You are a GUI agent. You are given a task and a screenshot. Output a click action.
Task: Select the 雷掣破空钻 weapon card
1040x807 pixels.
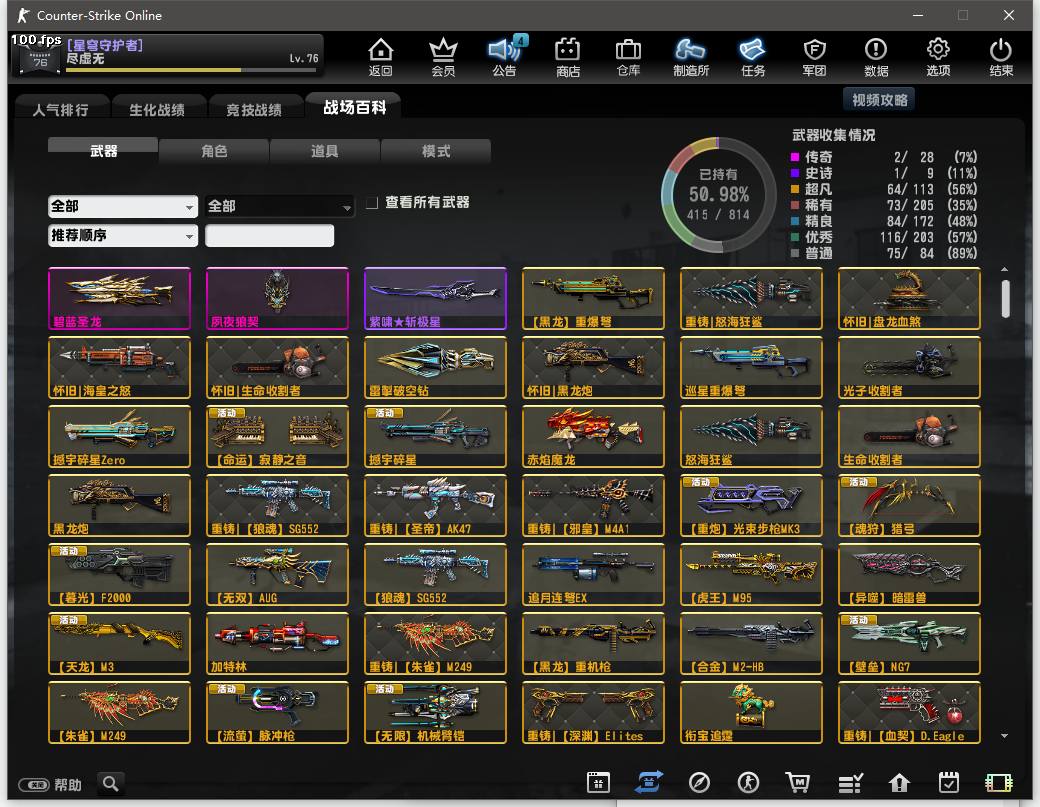pos(435,367)
